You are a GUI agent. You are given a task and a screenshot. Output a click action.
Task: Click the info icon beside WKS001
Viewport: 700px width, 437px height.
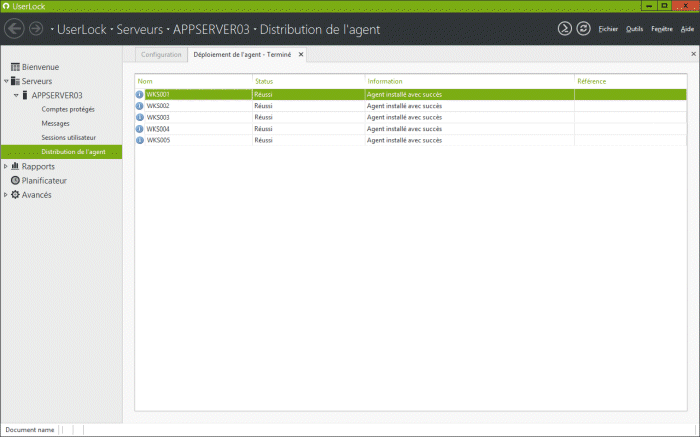click(x=140, y=95)
